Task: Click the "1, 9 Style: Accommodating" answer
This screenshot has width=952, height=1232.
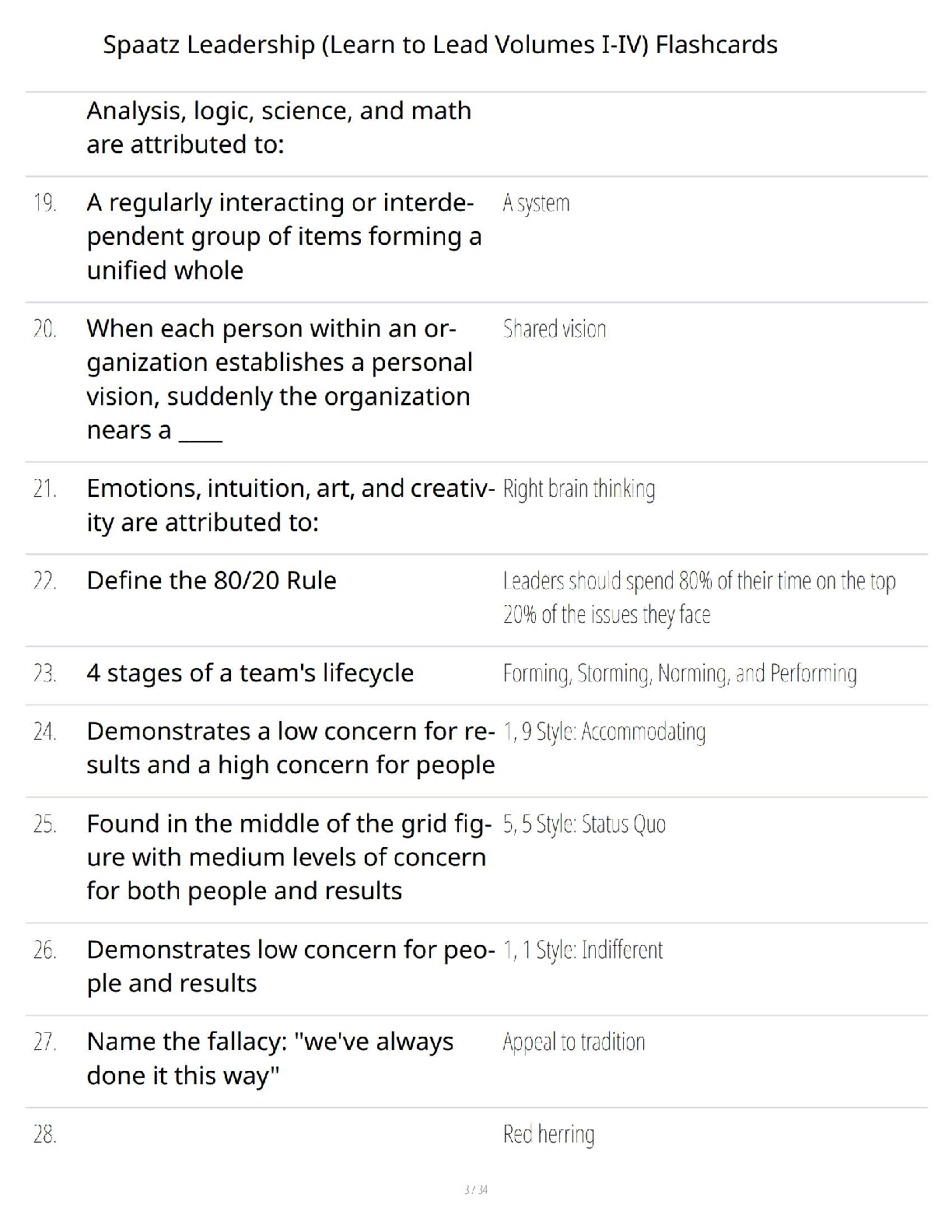Action: click(604, 732)
